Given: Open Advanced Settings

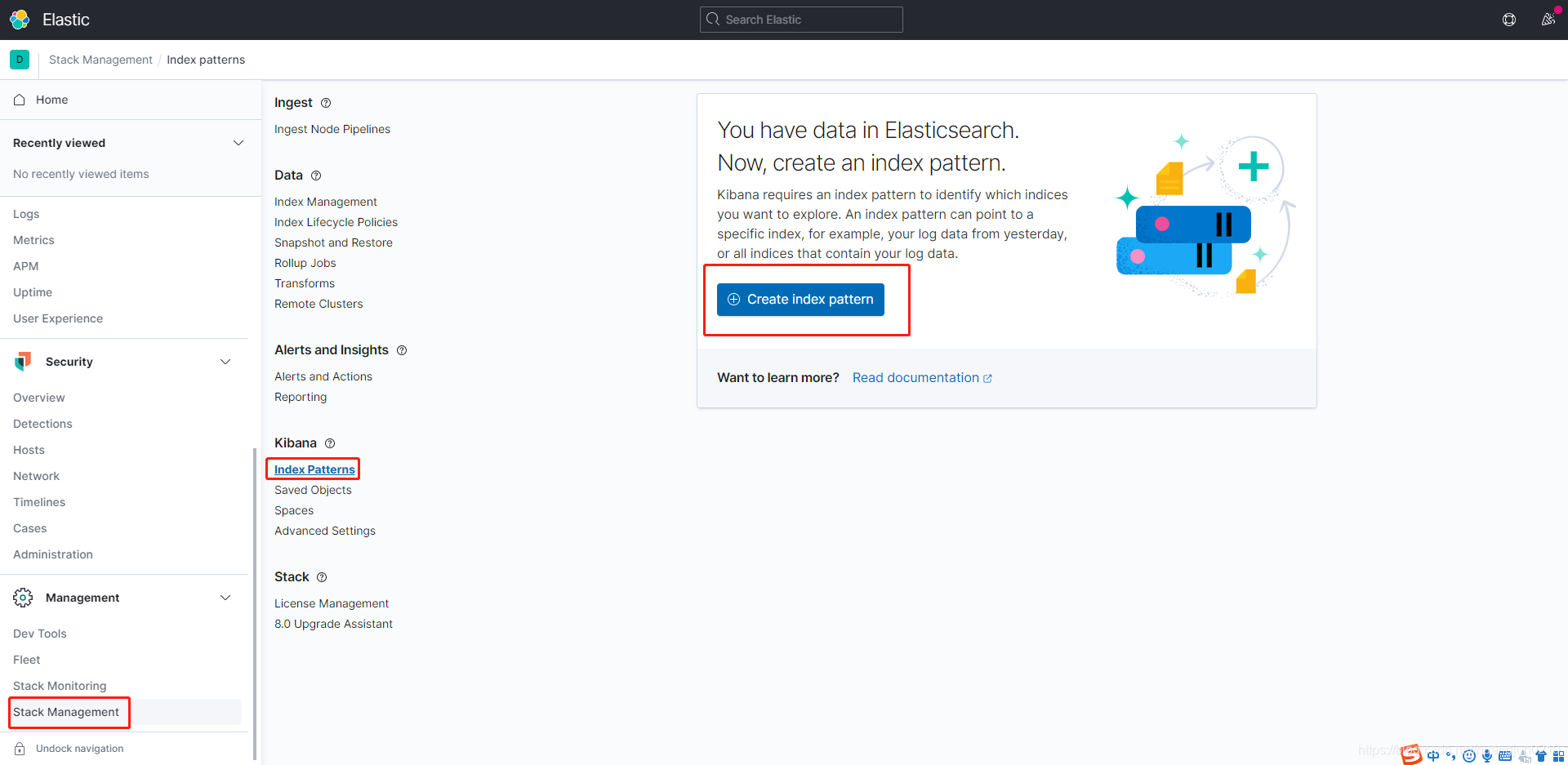Looking at the screenshot, I should coord(325,531).
